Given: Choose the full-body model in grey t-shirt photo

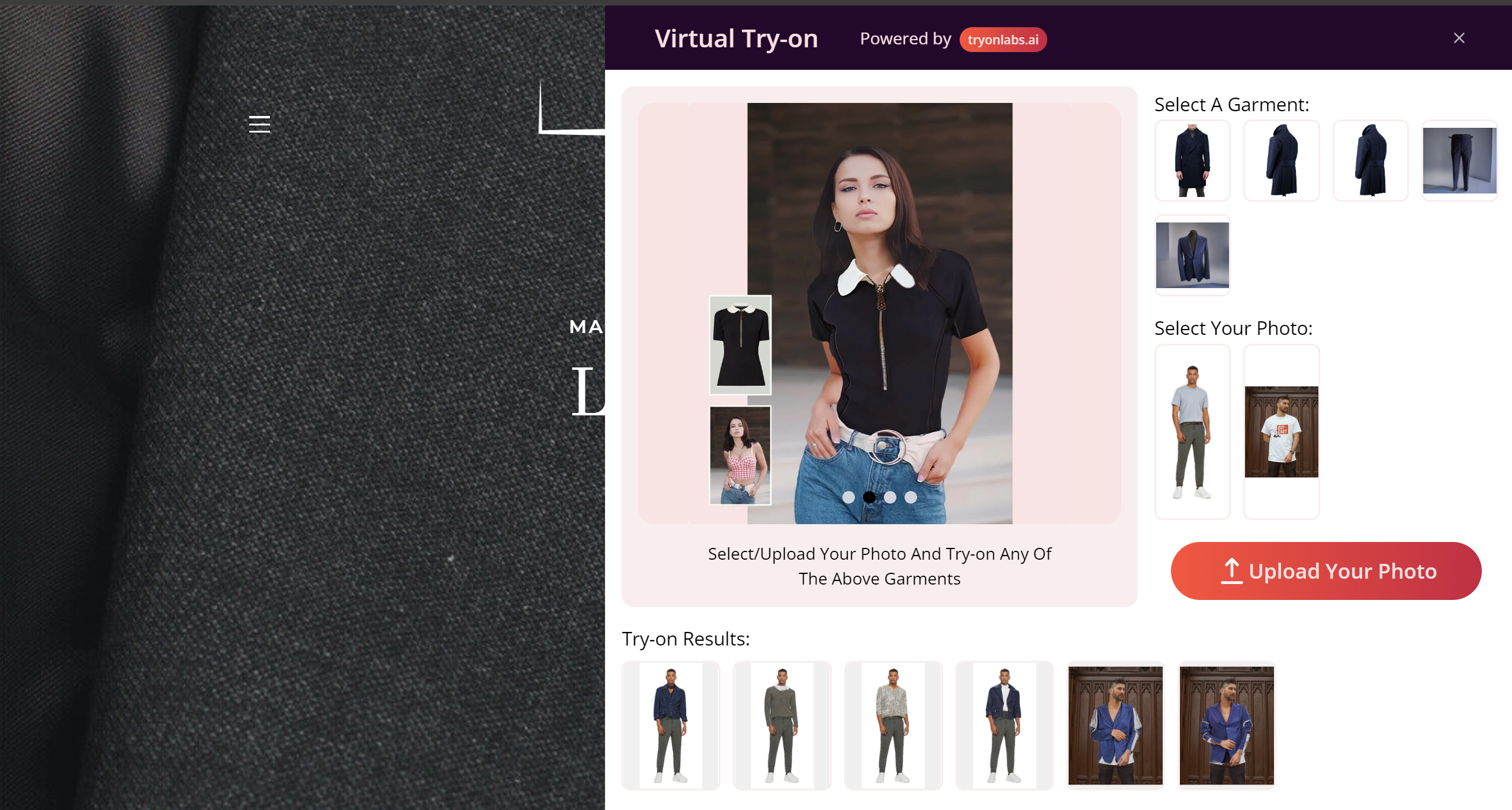Looking at the screenshot, I should click(x=1192, y=432).
